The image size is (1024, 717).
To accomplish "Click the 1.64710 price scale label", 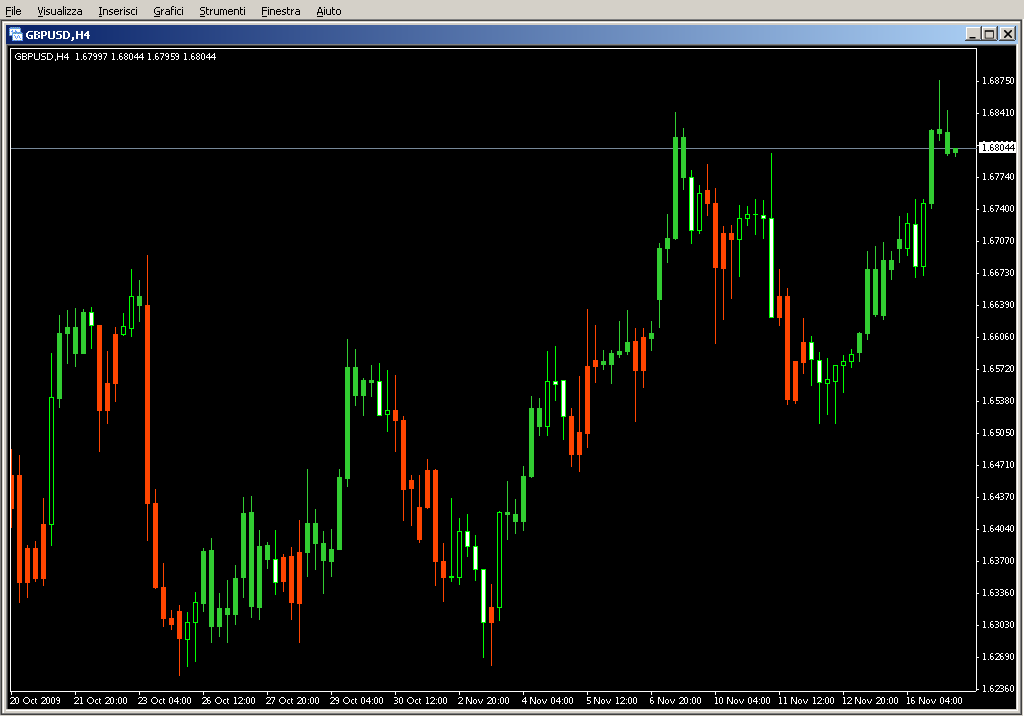I will [x=999, y=465].
